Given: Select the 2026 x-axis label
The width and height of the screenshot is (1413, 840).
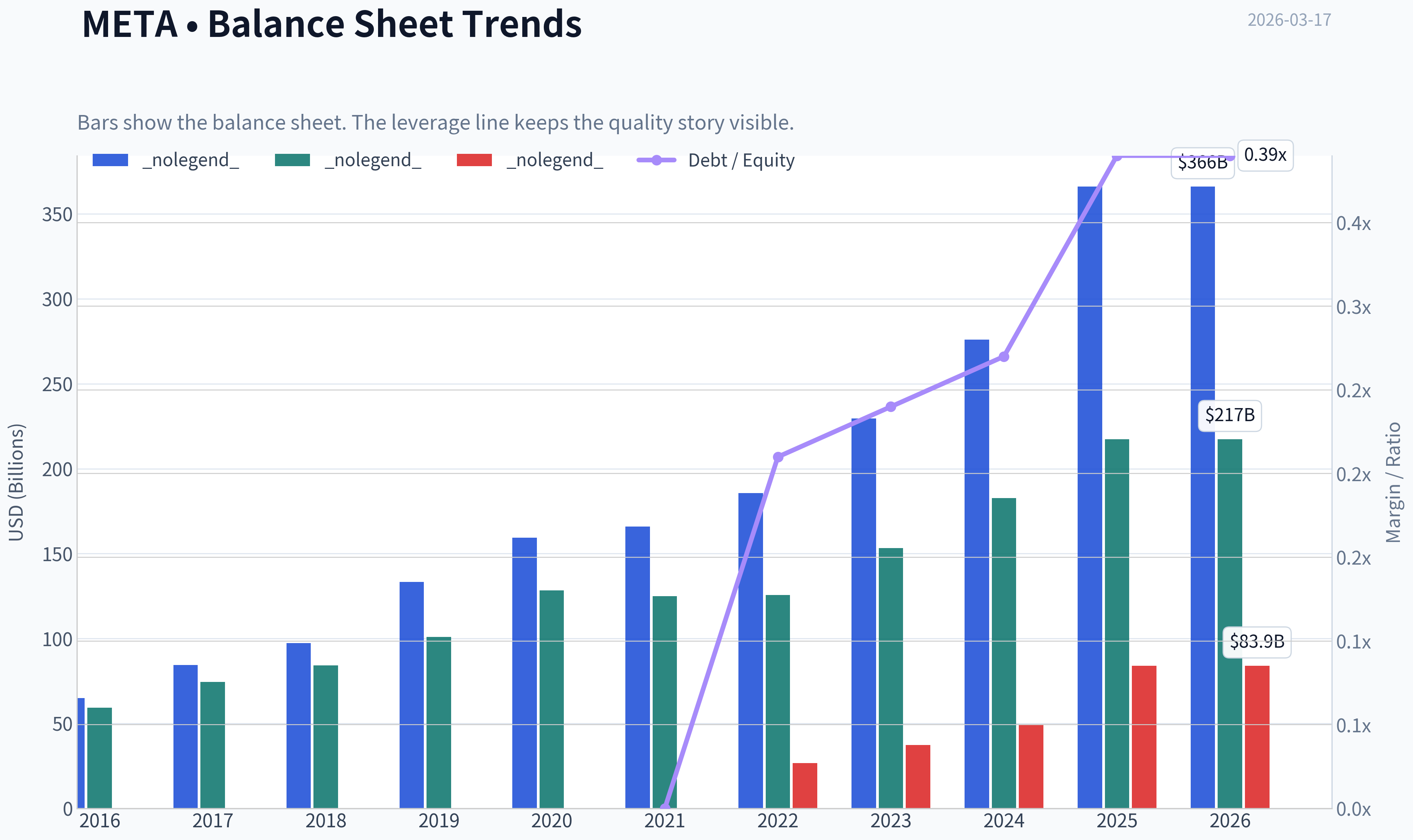Looking at the screenshot, I should [x=1230, y=821].
